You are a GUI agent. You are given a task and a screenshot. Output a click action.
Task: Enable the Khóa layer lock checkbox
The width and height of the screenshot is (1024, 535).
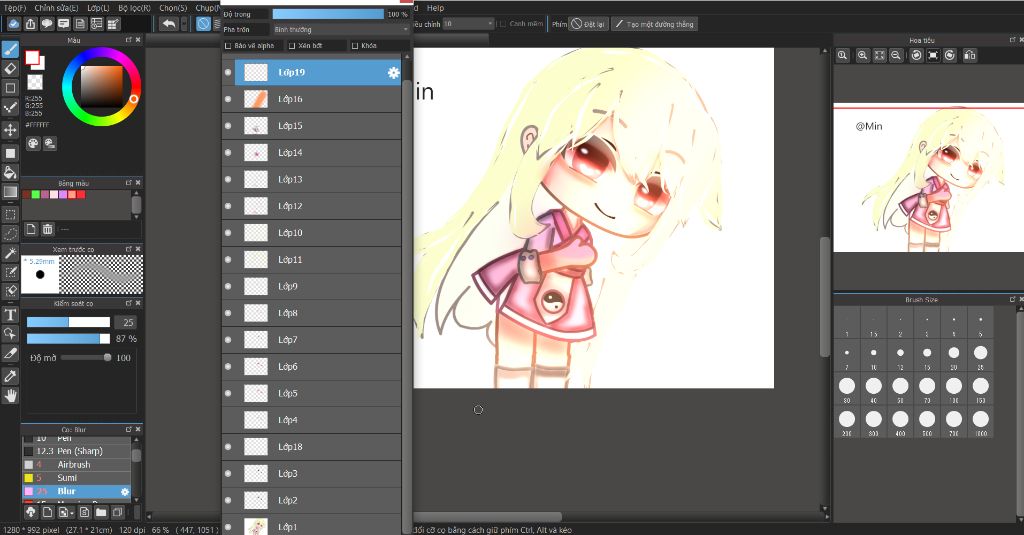point(355,46)
